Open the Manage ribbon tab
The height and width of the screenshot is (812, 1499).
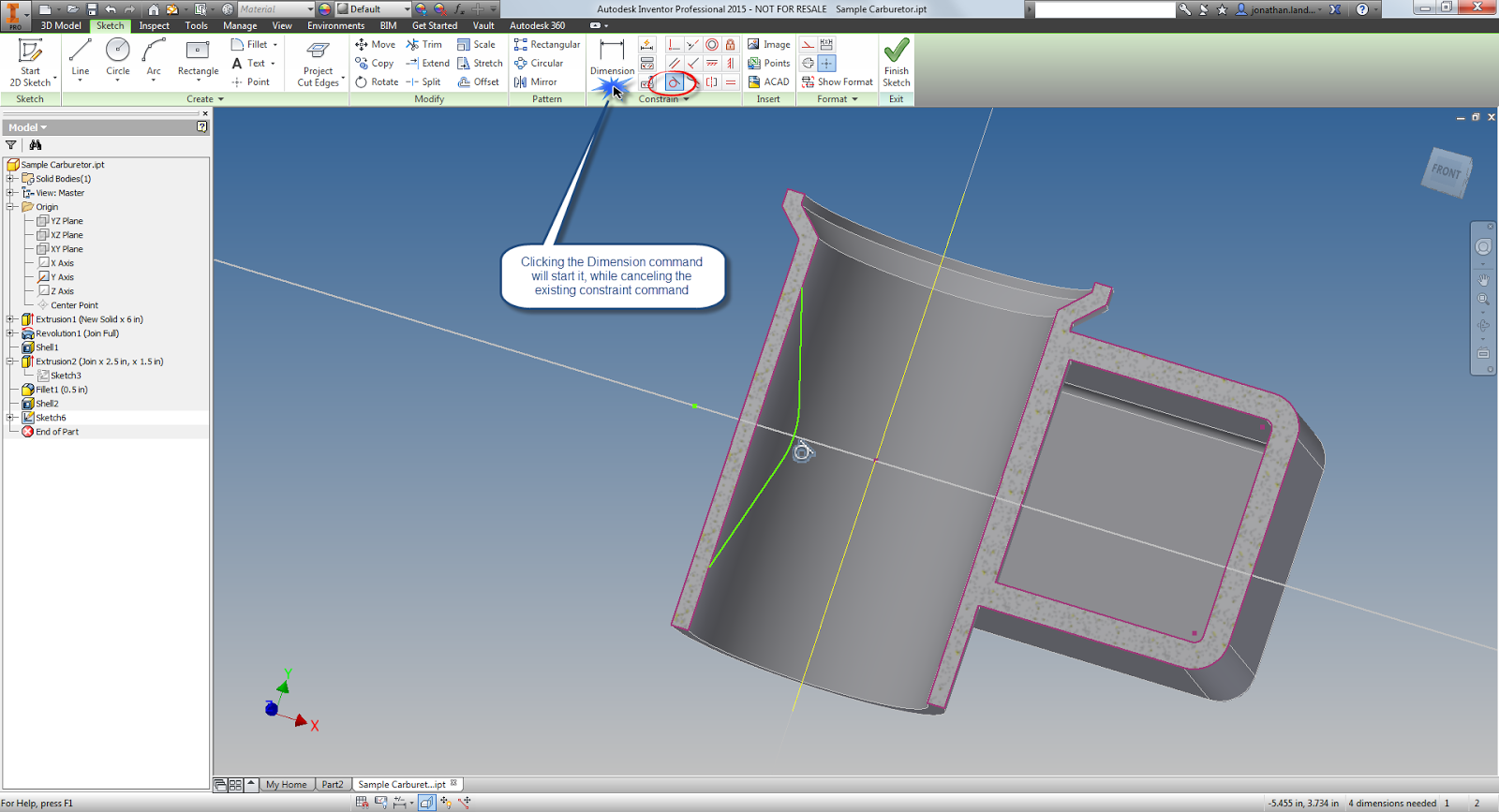240,26
